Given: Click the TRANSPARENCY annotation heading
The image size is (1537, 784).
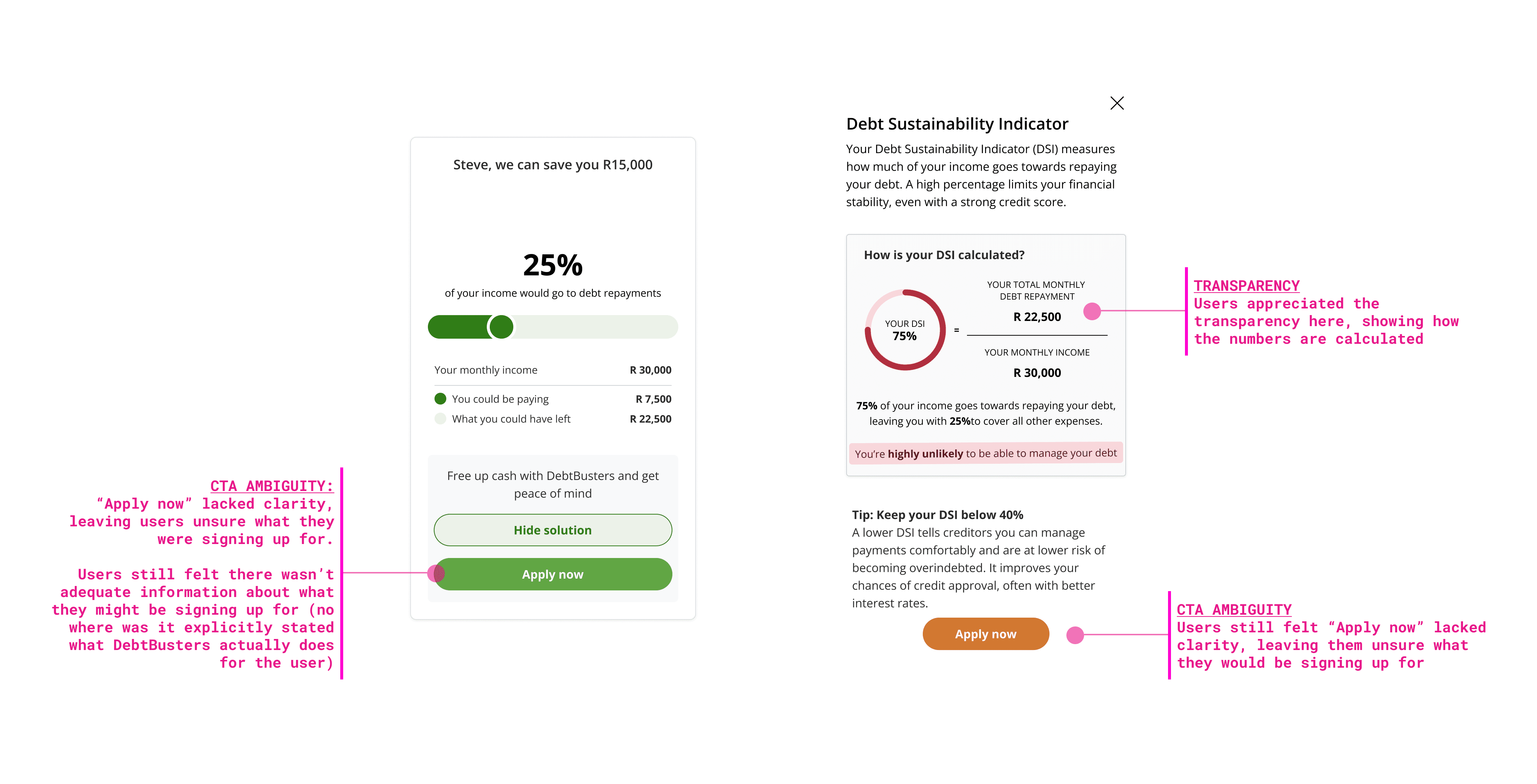Looking at the screenshot, I should 1246,286.
